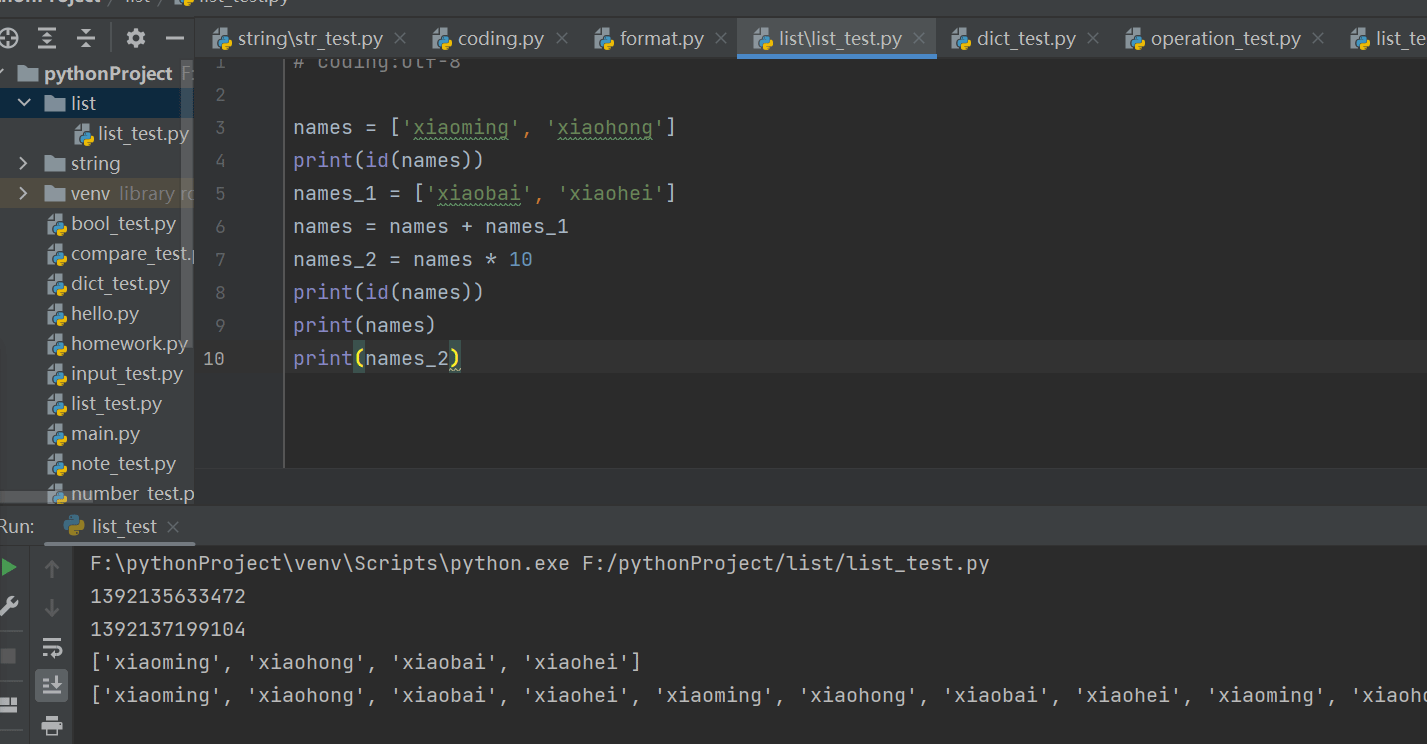The image size is (1427, 744).
Task: Click the Expand All icon in Project toolbar
Action: pos(47,39)
